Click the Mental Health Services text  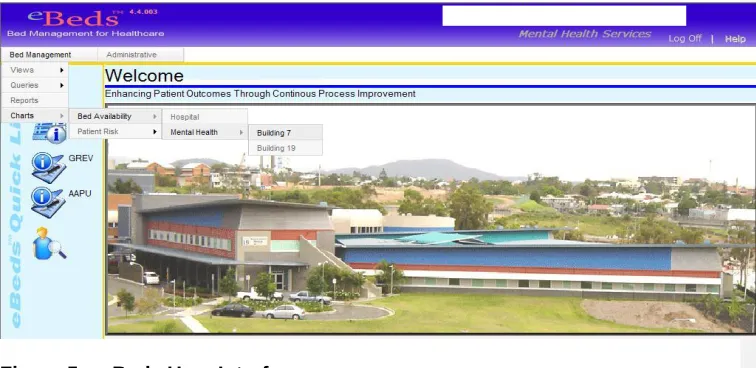pos(584,34)
